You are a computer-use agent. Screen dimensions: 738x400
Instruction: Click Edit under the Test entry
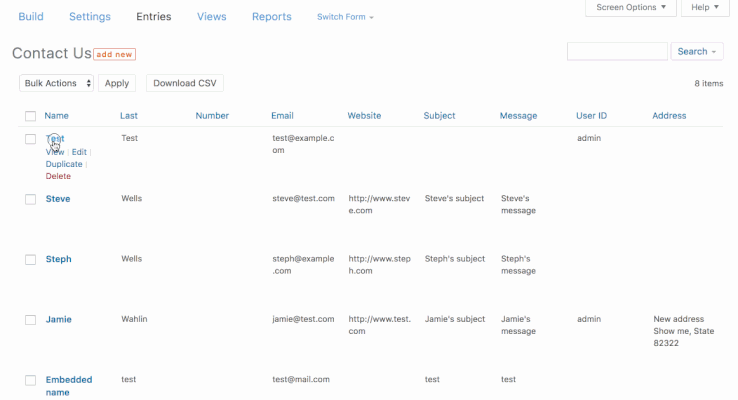point(79,152)
